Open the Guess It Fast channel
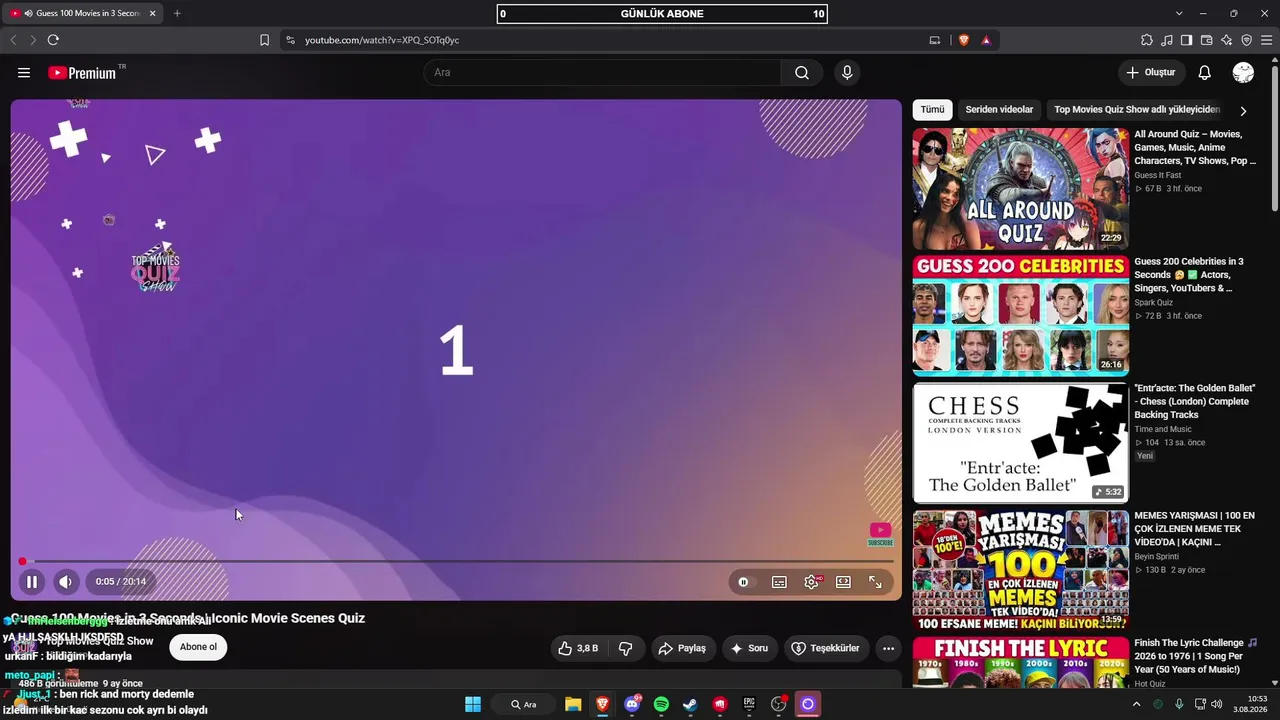 point(1158,175)
